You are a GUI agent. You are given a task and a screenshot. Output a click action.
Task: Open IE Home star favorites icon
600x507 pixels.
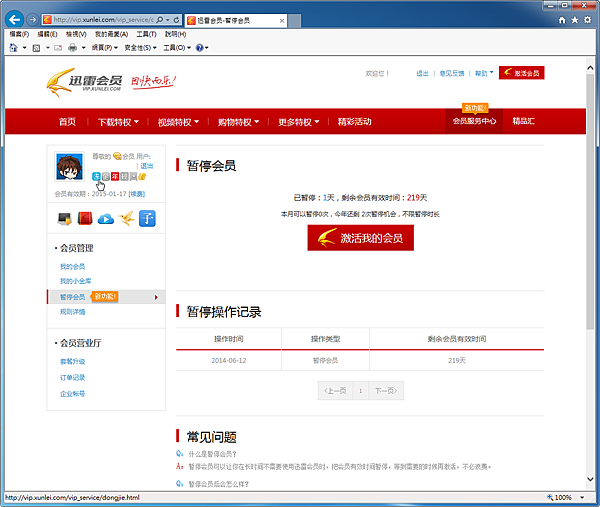(574, 20)
